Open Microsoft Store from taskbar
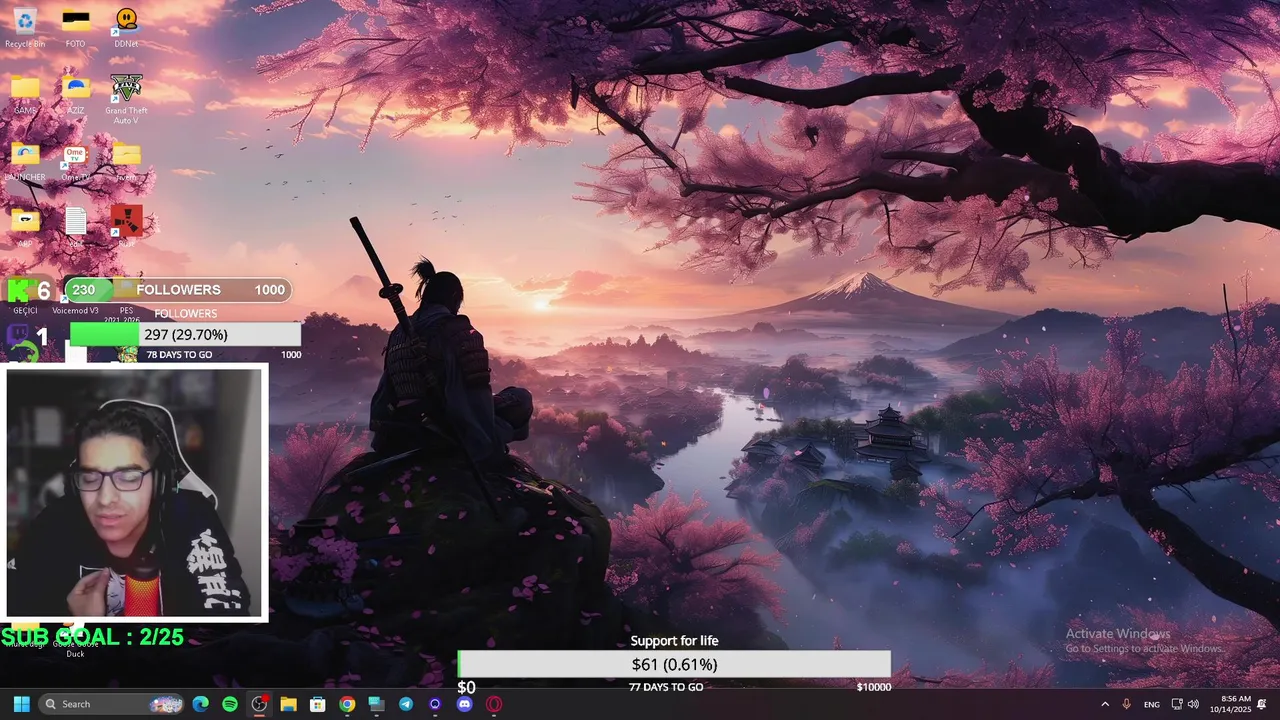Viewport: 1280px width, 720px height. tap(317, 704)
